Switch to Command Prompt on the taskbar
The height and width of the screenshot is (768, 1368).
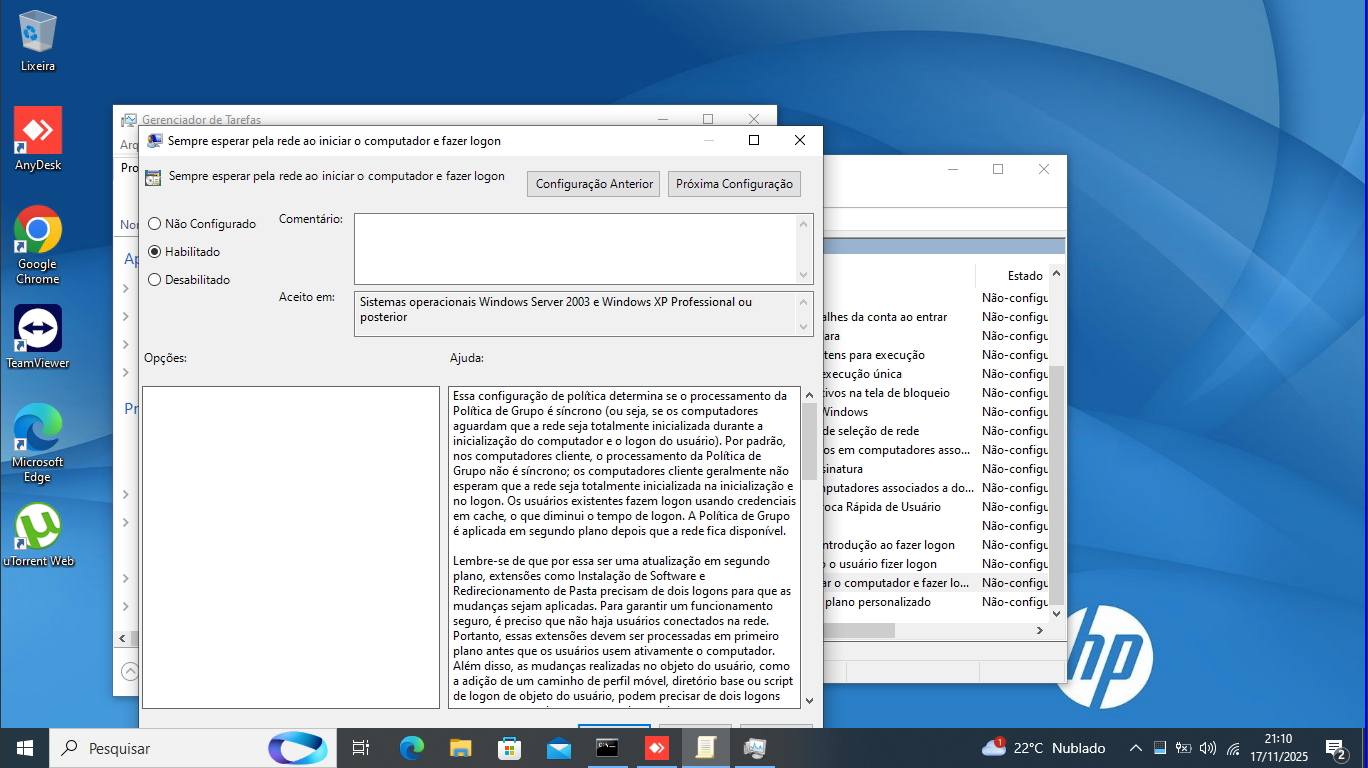click(607, 748)
